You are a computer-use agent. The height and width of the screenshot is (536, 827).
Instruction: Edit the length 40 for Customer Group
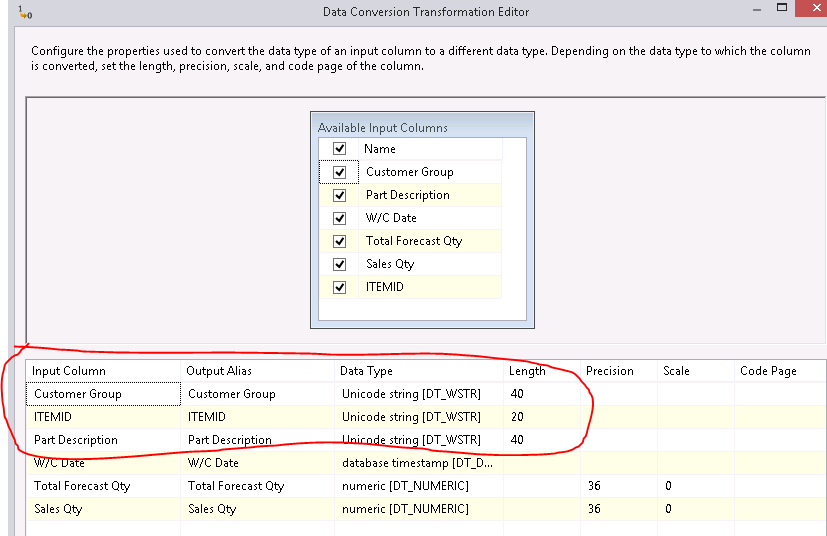point(542,394)
